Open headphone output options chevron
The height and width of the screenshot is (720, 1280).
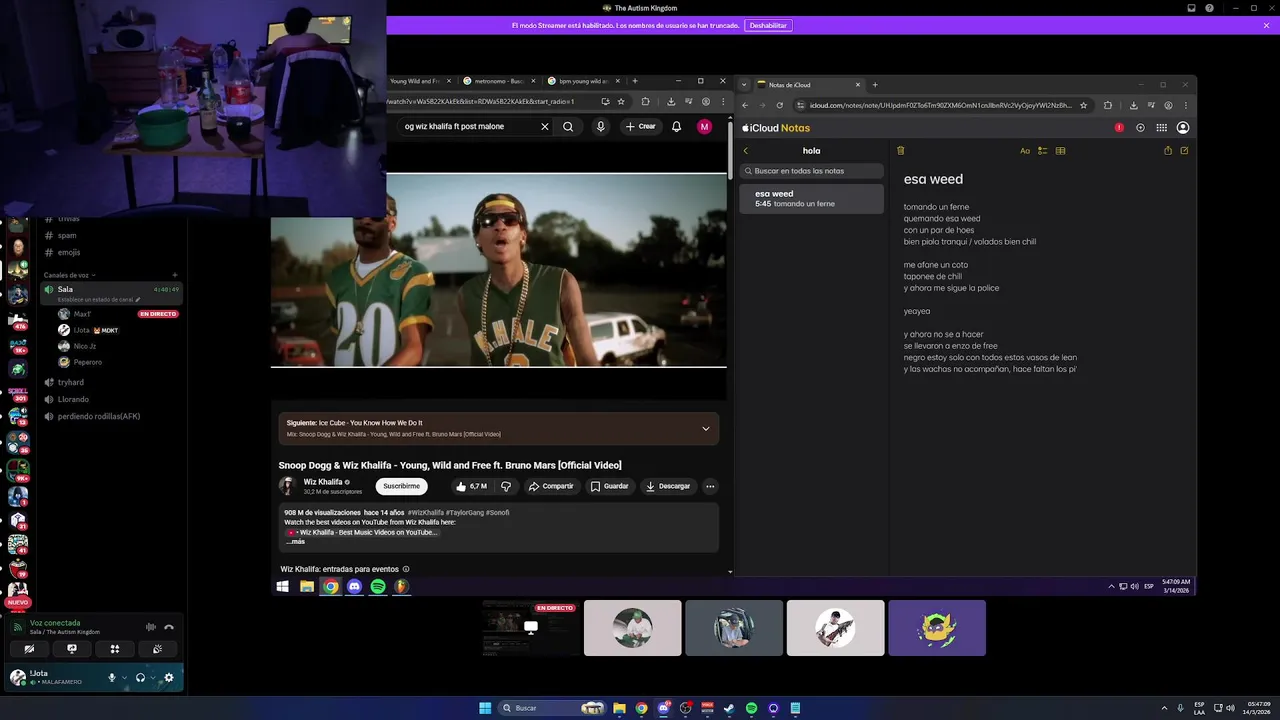(x=152, y=677)
